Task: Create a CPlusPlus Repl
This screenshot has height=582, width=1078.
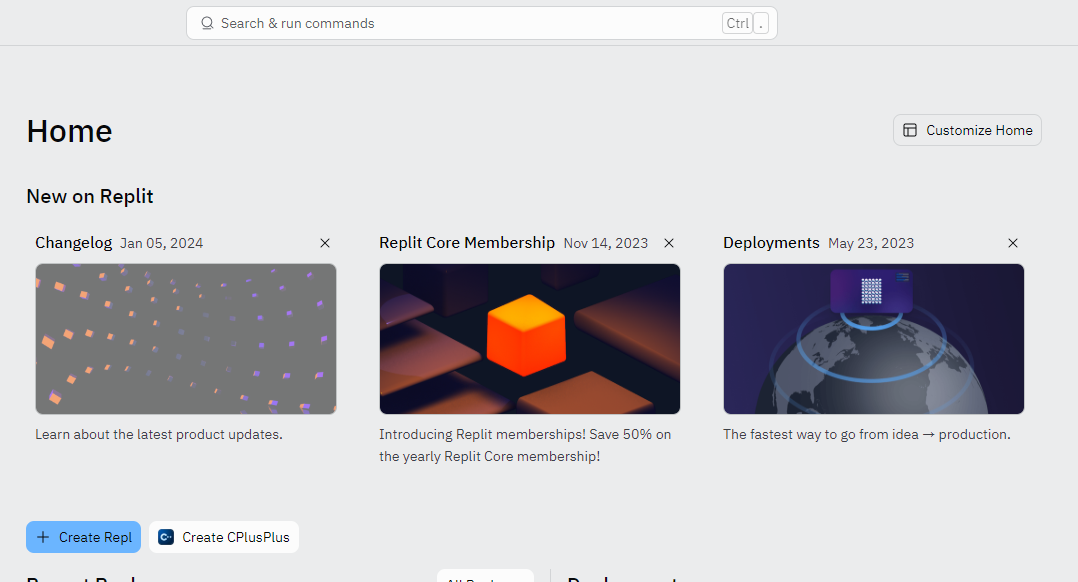Action: point(223,537)
